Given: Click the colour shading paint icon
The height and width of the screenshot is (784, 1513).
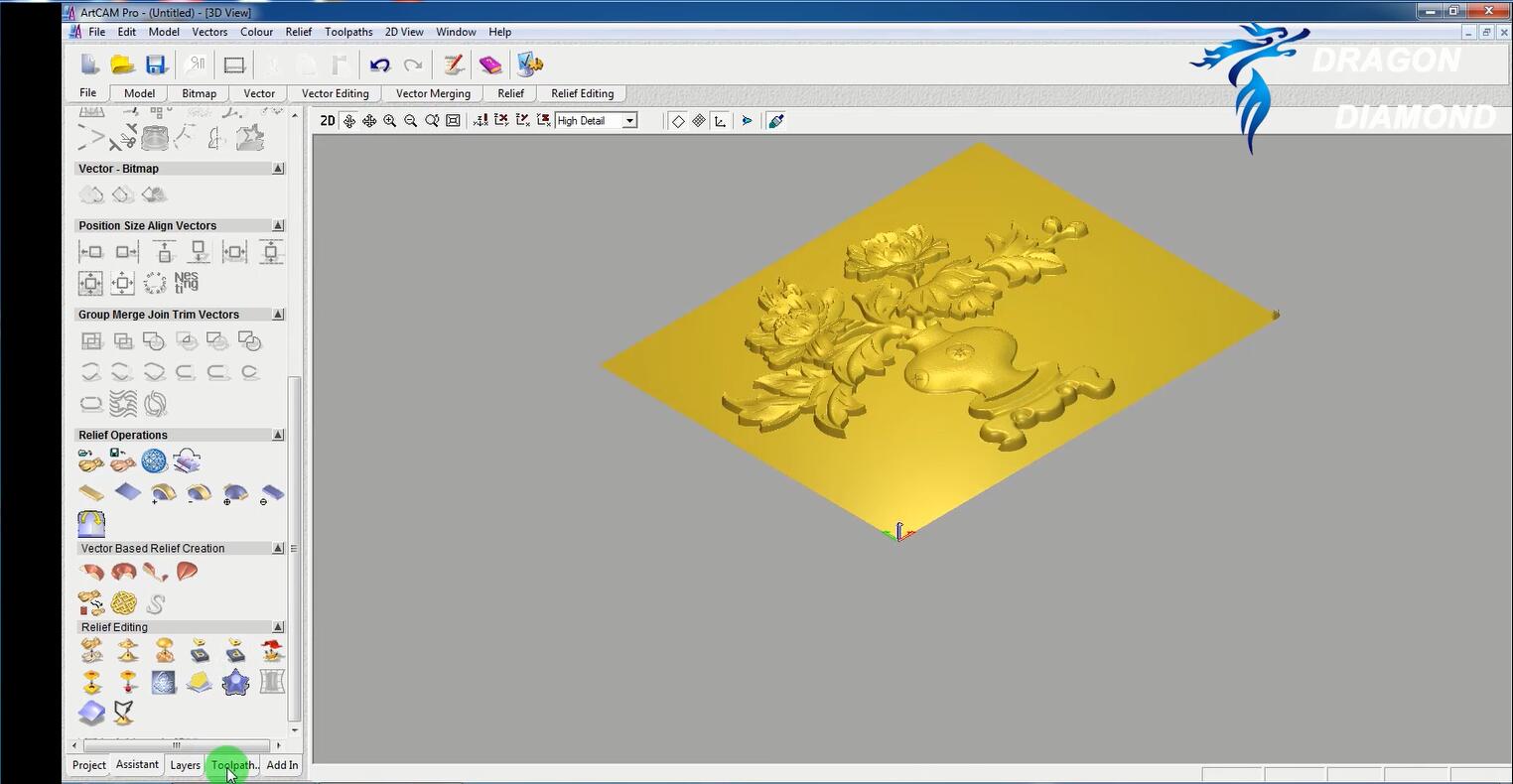Looking at the screenshot, I should click(776, 121).
